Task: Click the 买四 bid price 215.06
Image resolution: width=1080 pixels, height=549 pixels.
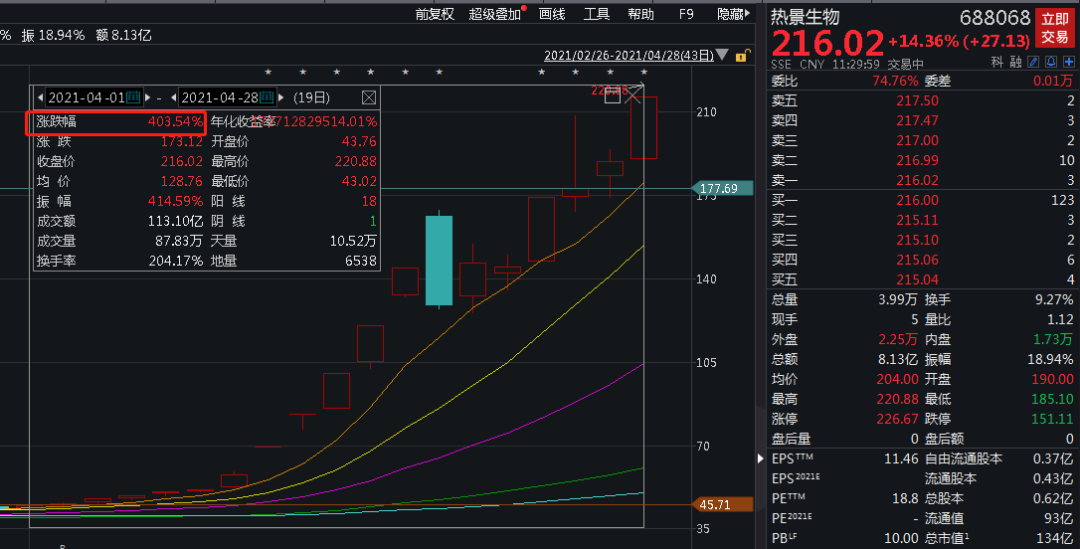Action: pos(917,260)
